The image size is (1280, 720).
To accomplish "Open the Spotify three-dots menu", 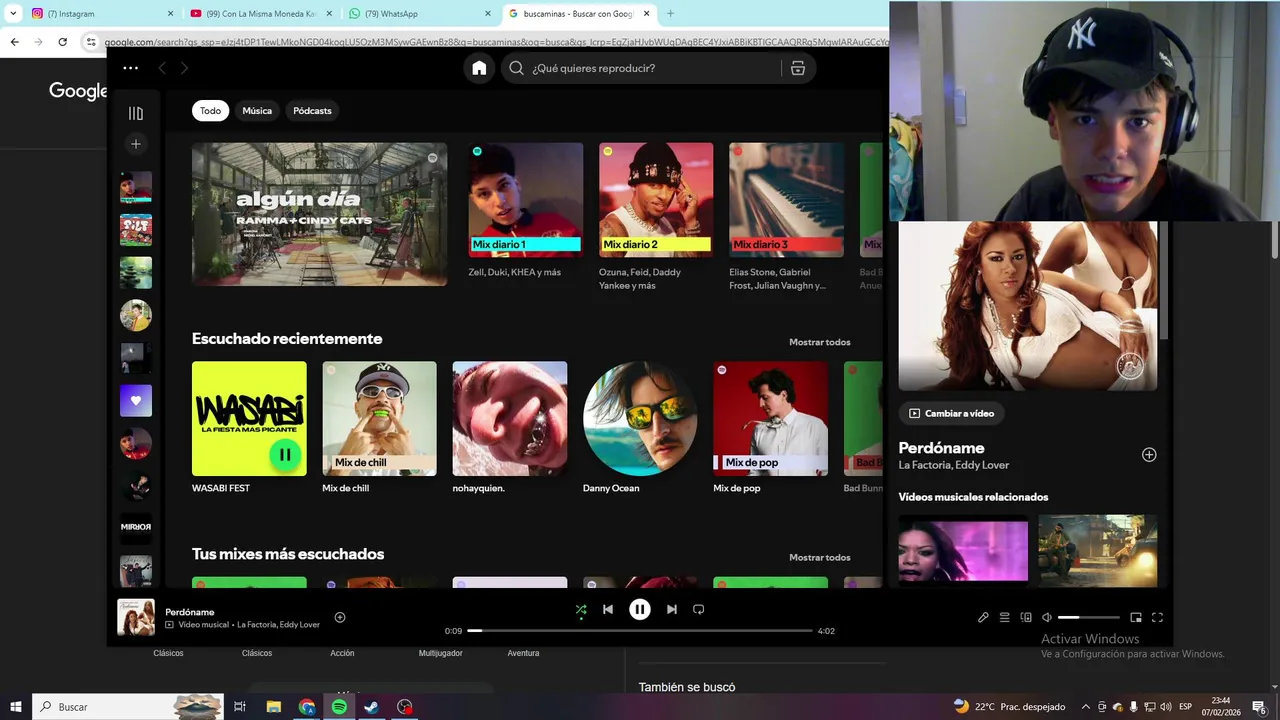I will [x=130, y=68].
